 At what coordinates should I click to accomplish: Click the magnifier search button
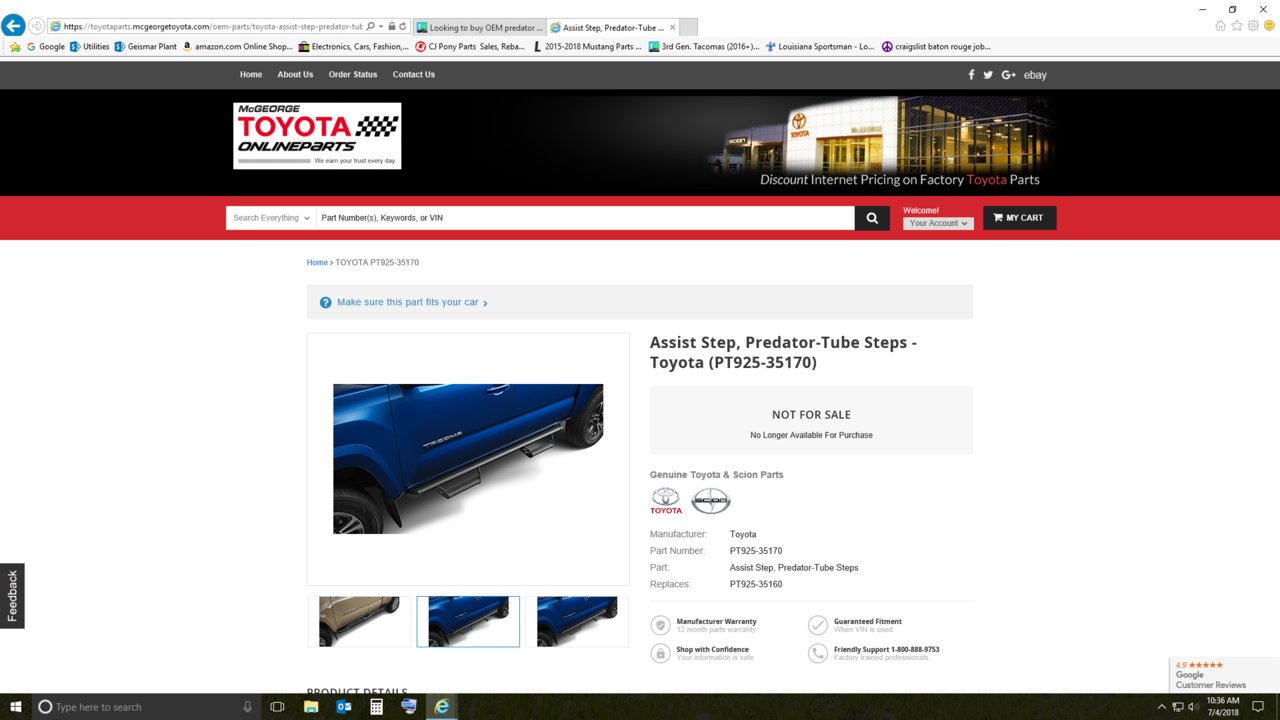872,218
